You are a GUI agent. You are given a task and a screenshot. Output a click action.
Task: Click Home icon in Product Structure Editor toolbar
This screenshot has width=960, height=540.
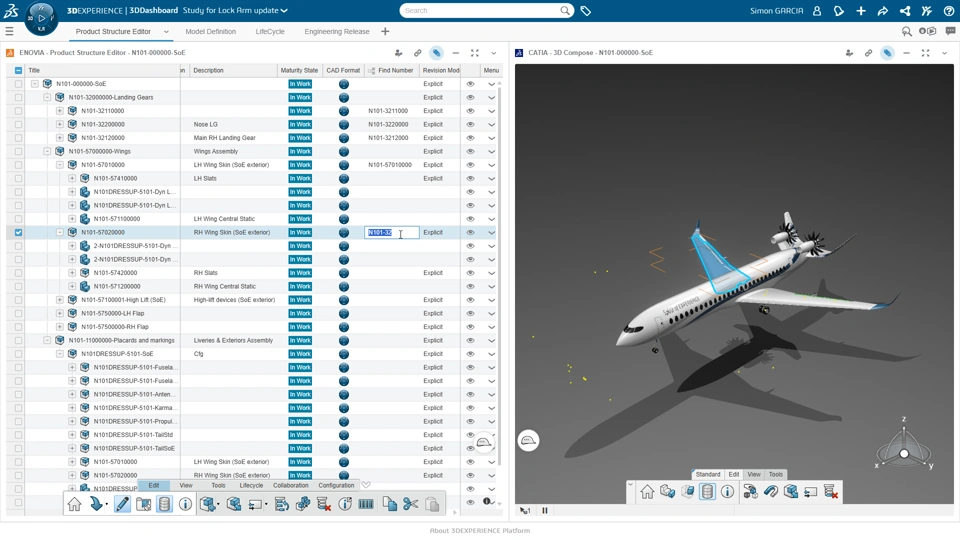pos(74,504)
